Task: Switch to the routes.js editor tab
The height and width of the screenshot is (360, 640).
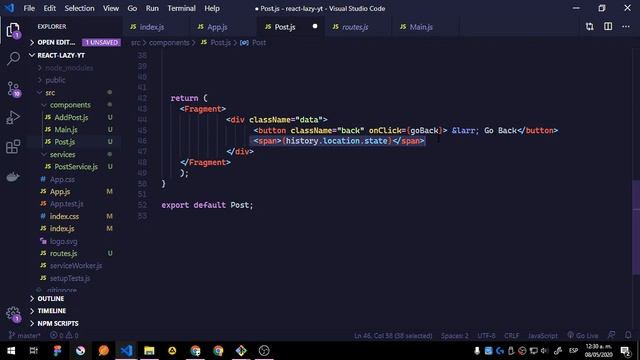Action: click(x=359, y=27)
